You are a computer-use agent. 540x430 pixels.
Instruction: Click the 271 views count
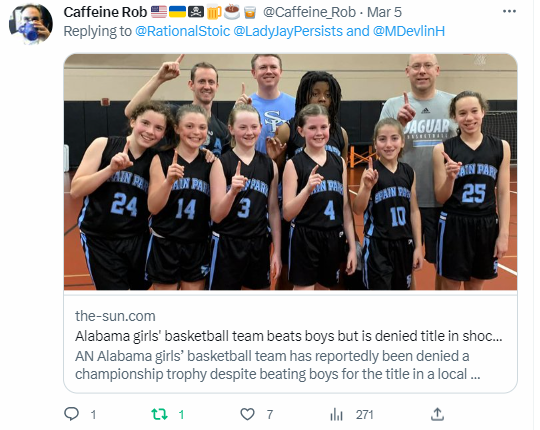[364, 415]
